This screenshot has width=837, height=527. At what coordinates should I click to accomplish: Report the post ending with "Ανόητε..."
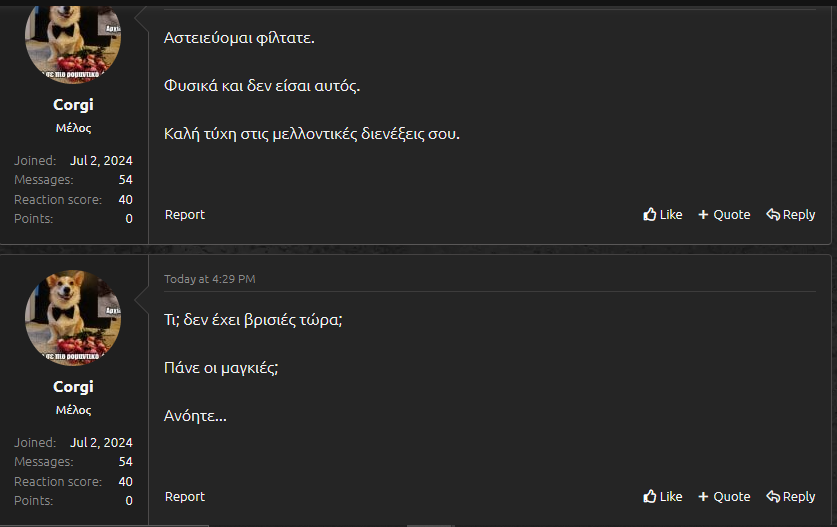[x=184, y=496]
